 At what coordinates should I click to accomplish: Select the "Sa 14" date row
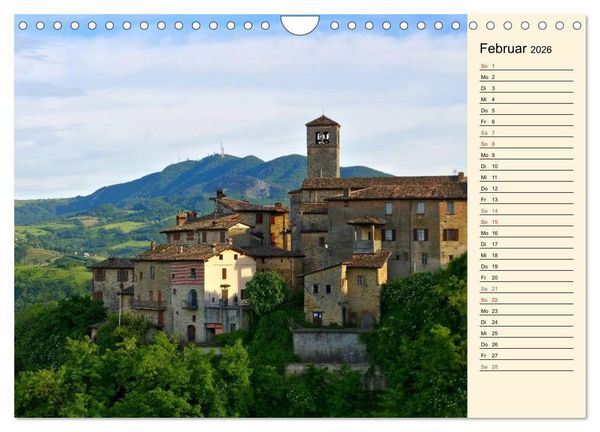pyautogui.click(x=527, y=210)
